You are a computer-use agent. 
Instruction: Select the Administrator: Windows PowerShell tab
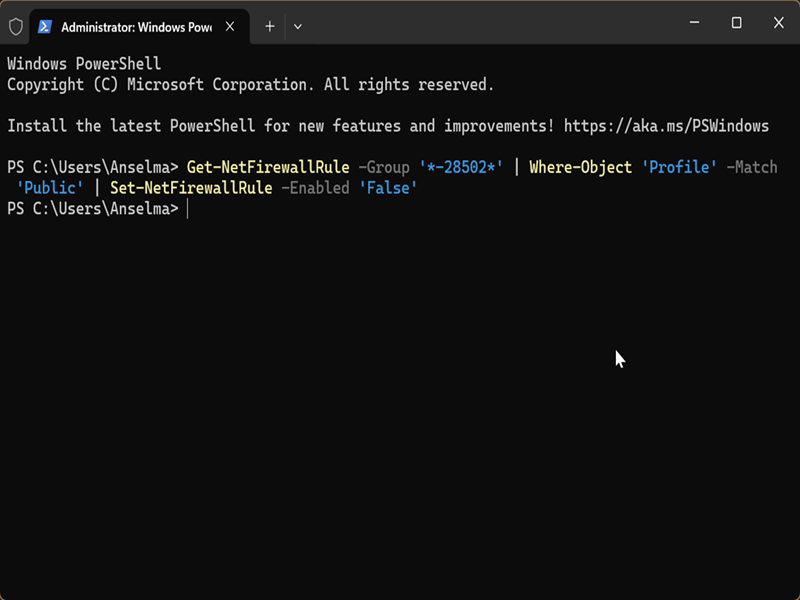(x=139, y=27)
